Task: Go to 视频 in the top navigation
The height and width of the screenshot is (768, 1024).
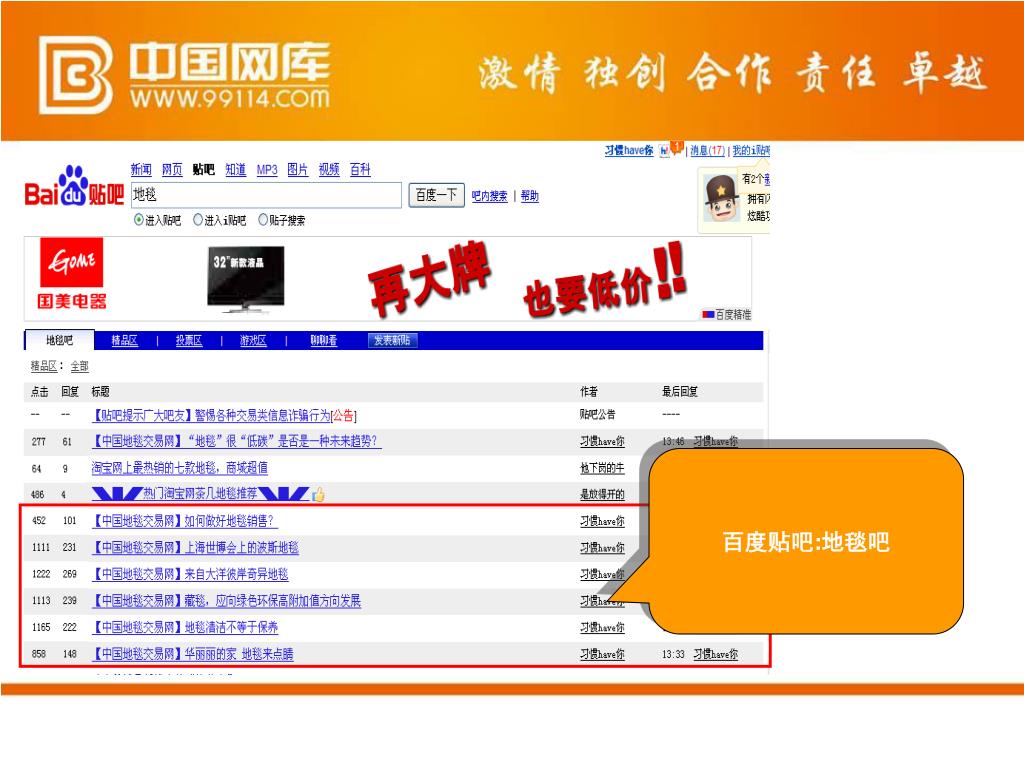Action: pos(329,170)
